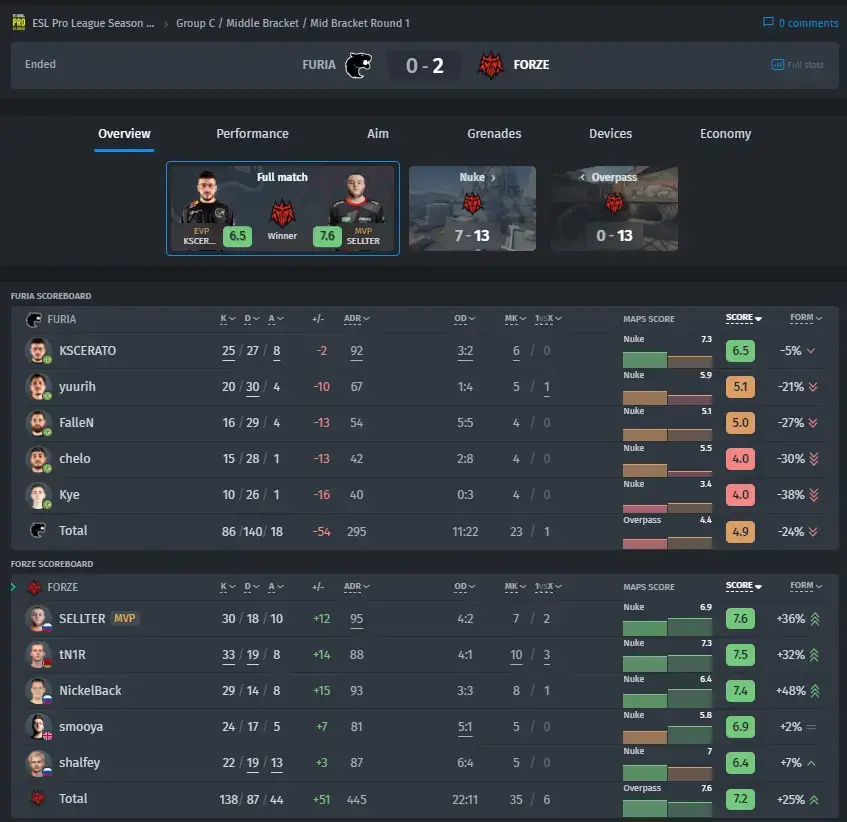Click the MVP badge next to SELLTER
The height and width of the screenshot is (822, 847).
tap(125, 618)
